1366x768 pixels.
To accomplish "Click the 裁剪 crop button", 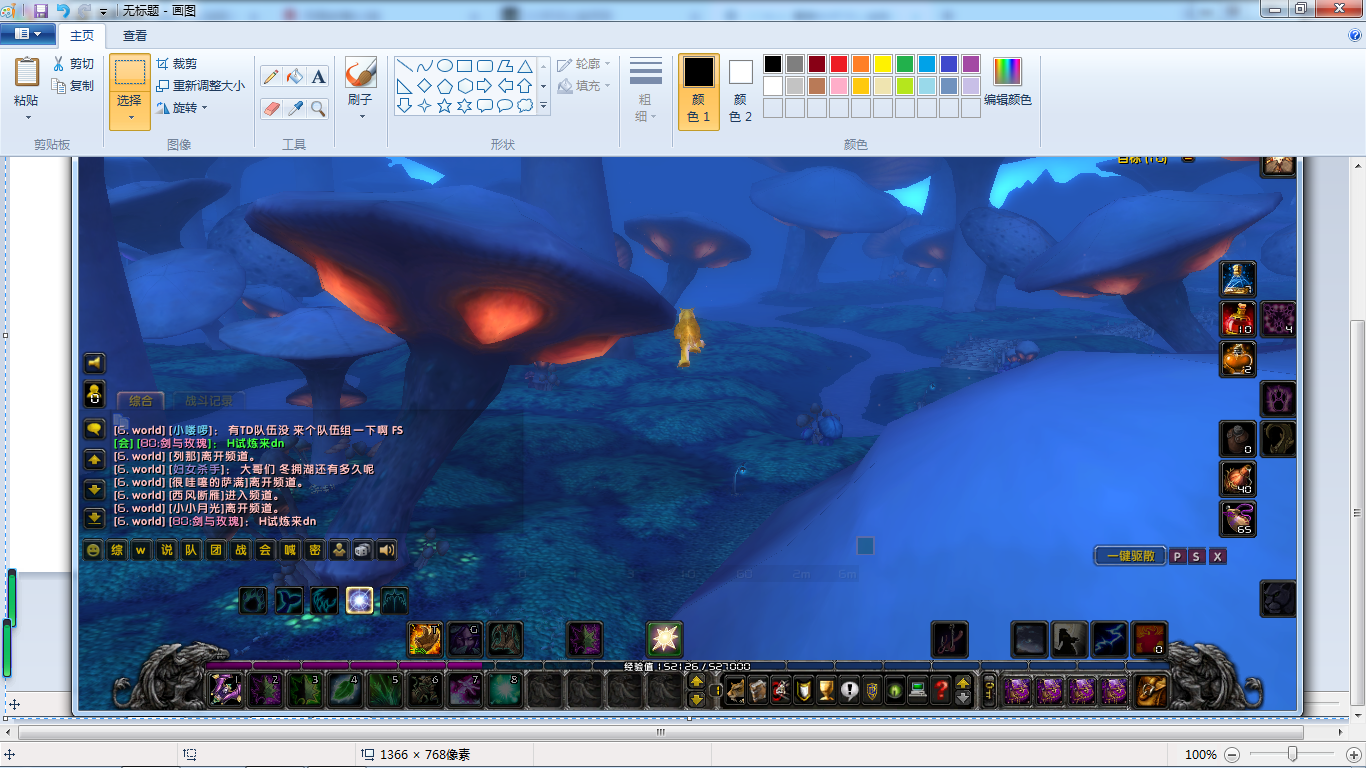I will point(176,64).
